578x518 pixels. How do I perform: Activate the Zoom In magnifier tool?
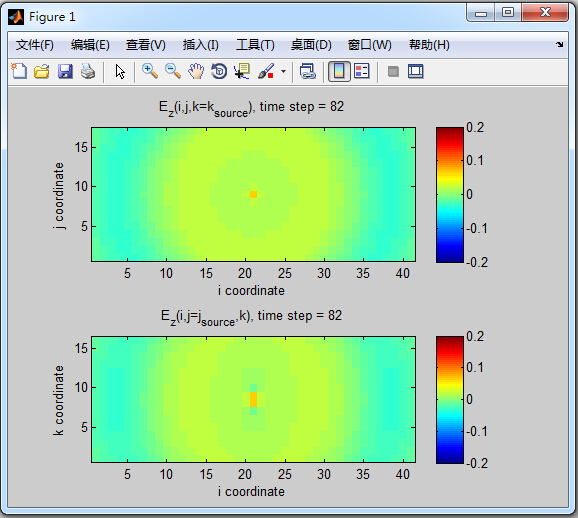pos(150,71)
